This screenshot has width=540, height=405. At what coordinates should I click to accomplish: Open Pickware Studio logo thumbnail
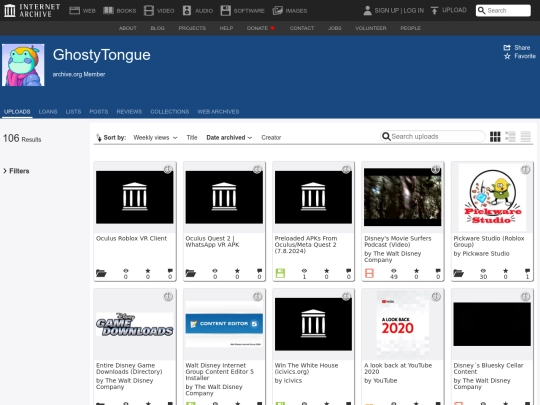click(x=492, y=197)
